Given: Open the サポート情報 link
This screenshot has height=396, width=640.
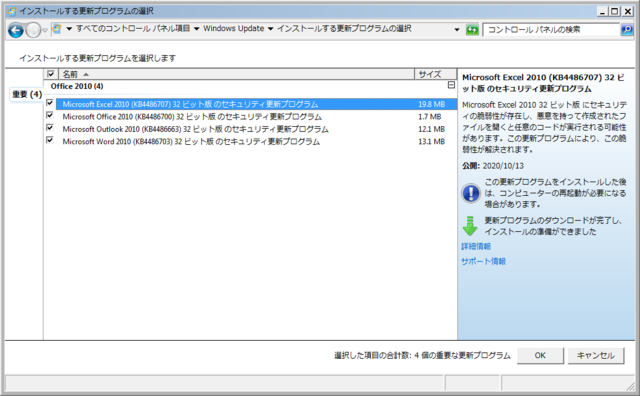Looking at the screenshot, I should (x=483, y=261).
